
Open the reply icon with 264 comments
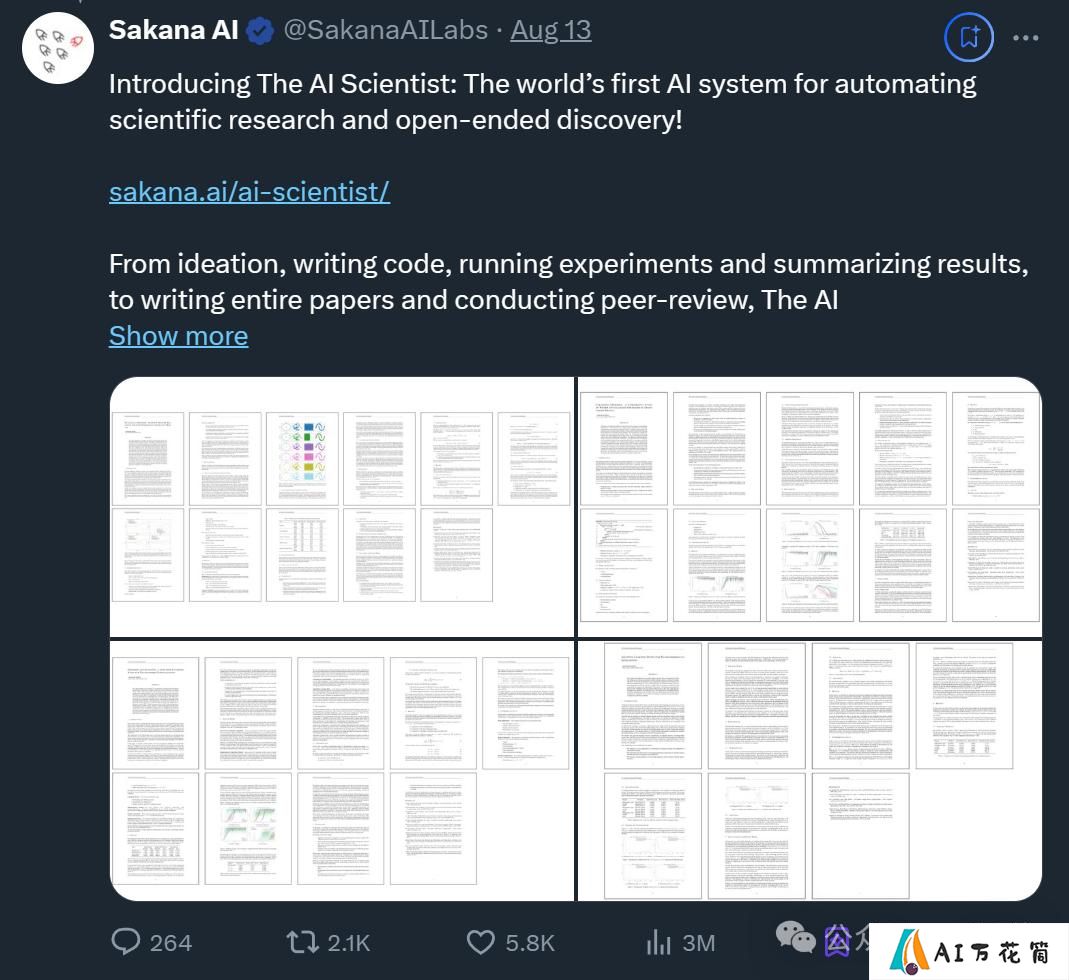coord(125,942)
